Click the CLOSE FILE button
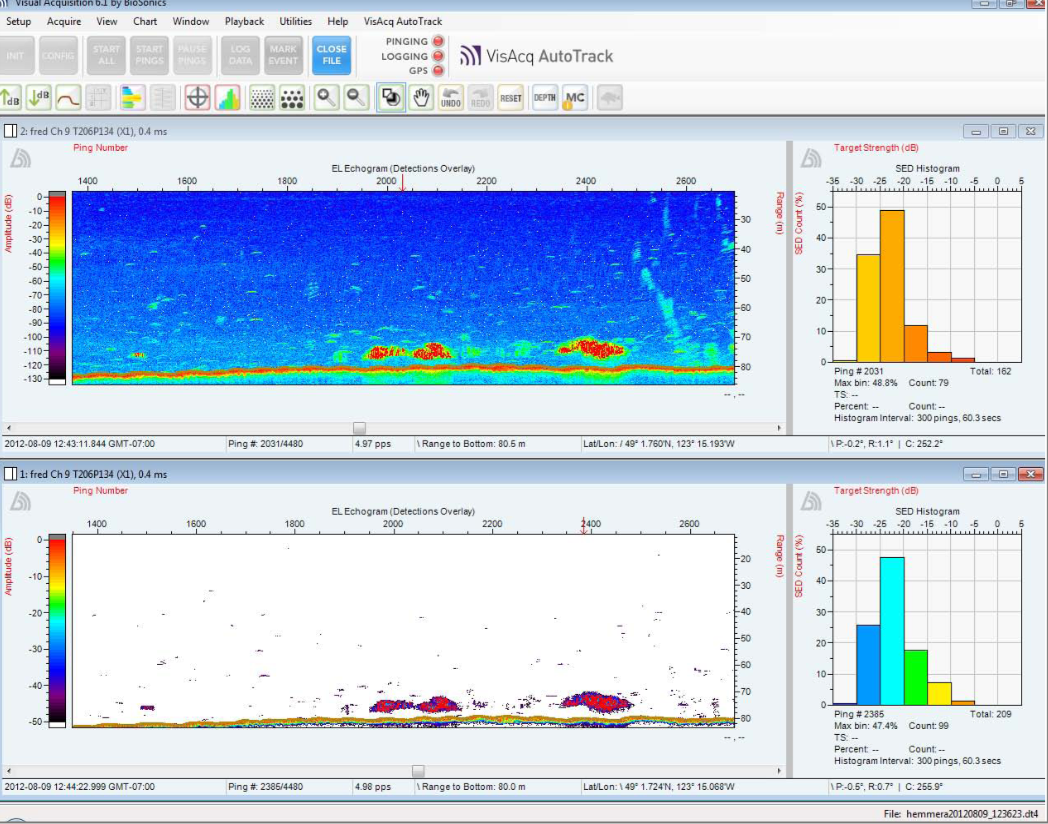The height and width of the screenshot is (824, 1048). tap(331, 55)
